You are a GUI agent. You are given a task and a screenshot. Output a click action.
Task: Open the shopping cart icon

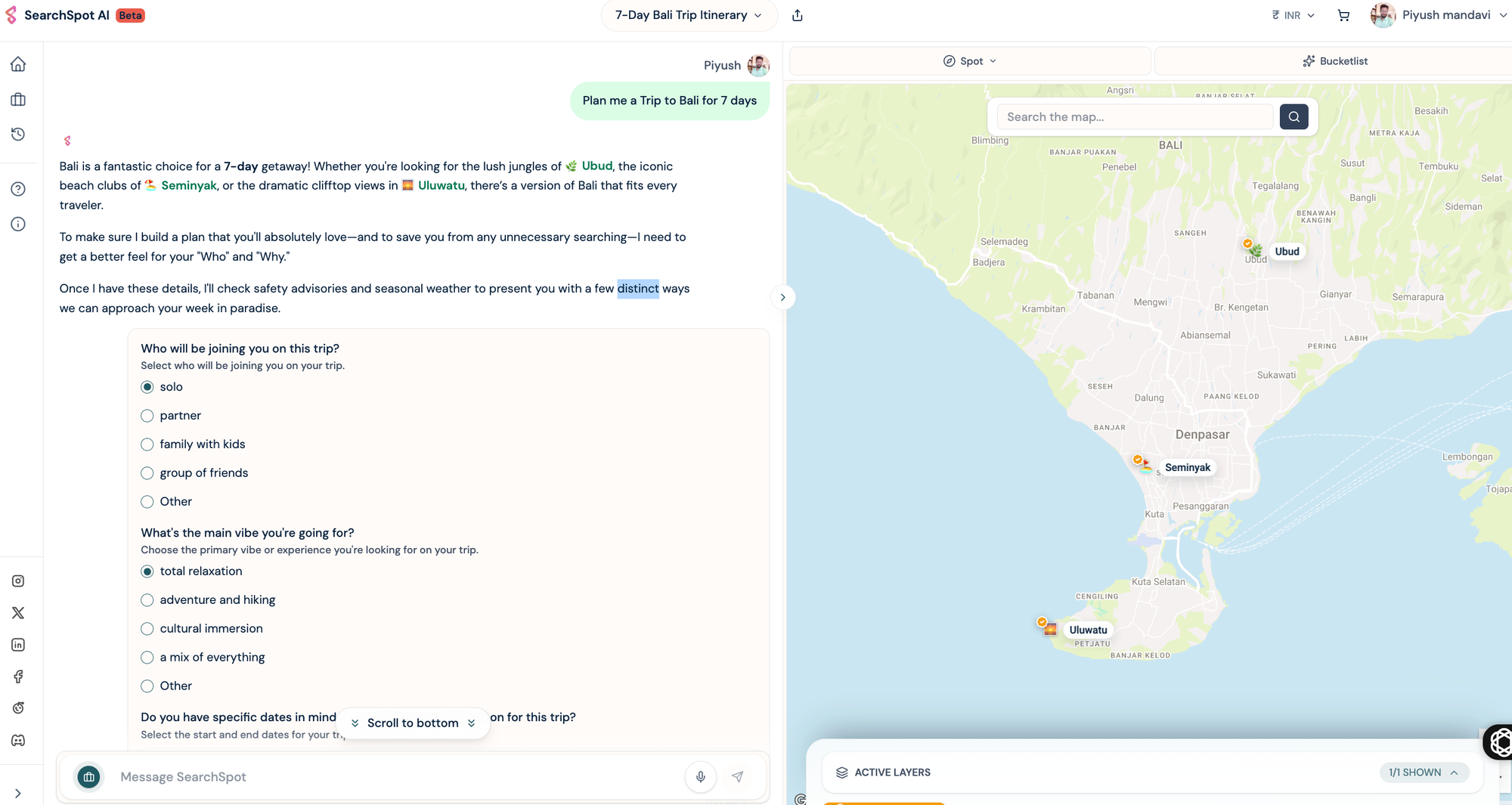pos(1343,15)
